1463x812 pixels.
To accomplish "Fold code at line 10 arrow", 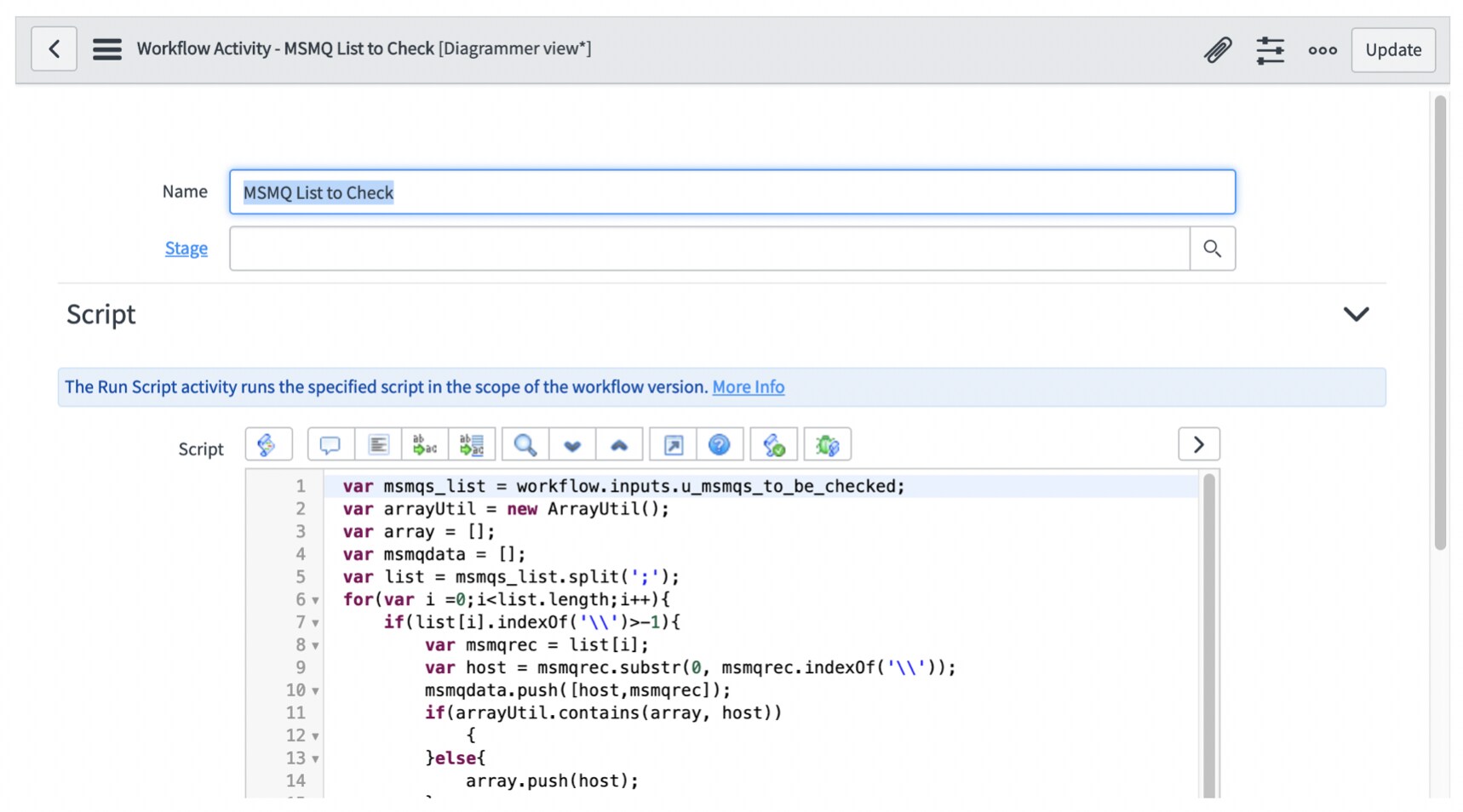I will coord(315,691).
